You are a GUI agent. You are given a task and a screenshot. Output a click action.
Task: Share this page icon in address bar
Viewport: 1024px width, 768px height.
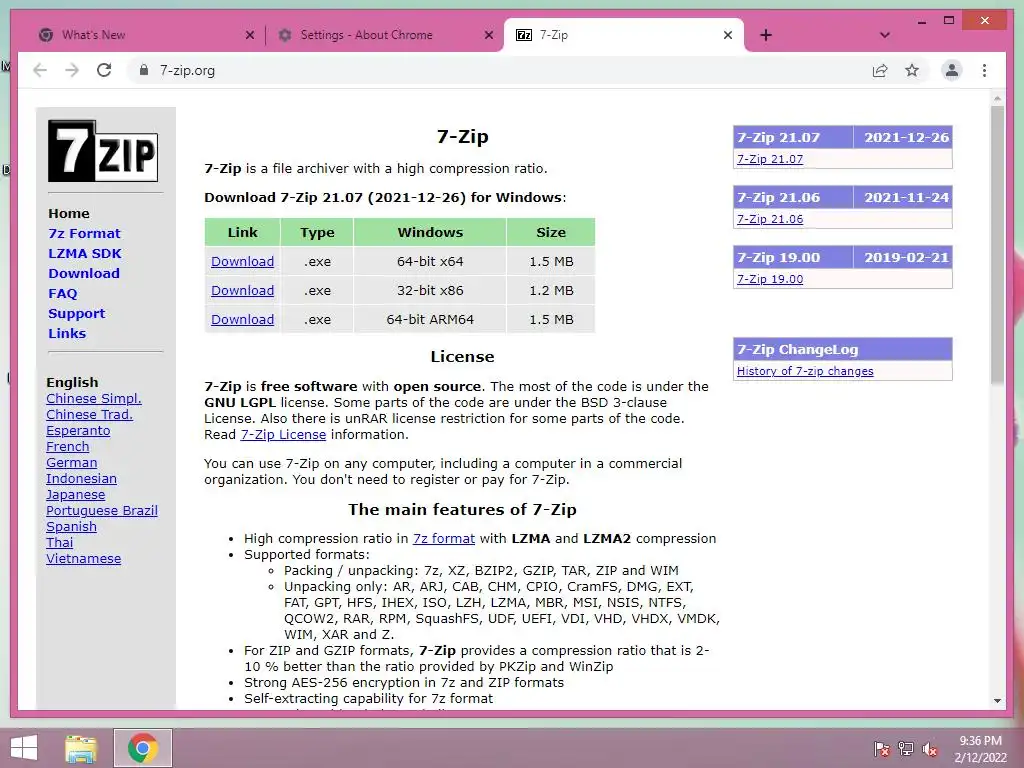coord(880,71)
